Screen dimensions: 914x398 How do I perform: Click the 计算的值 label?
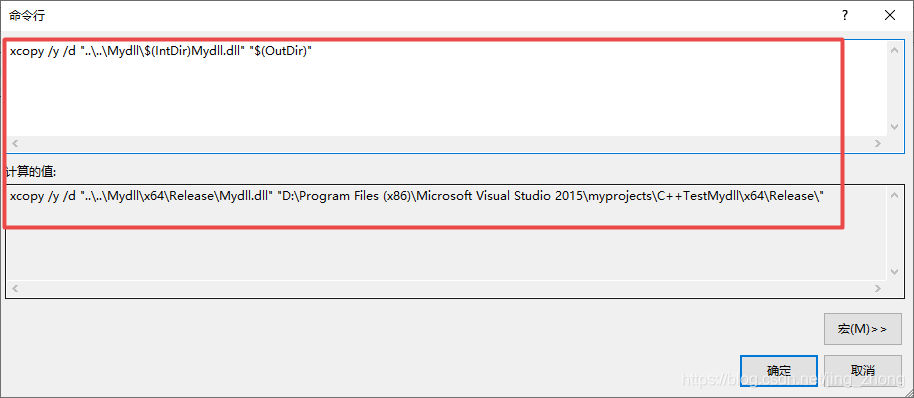[x=30, y=171]
